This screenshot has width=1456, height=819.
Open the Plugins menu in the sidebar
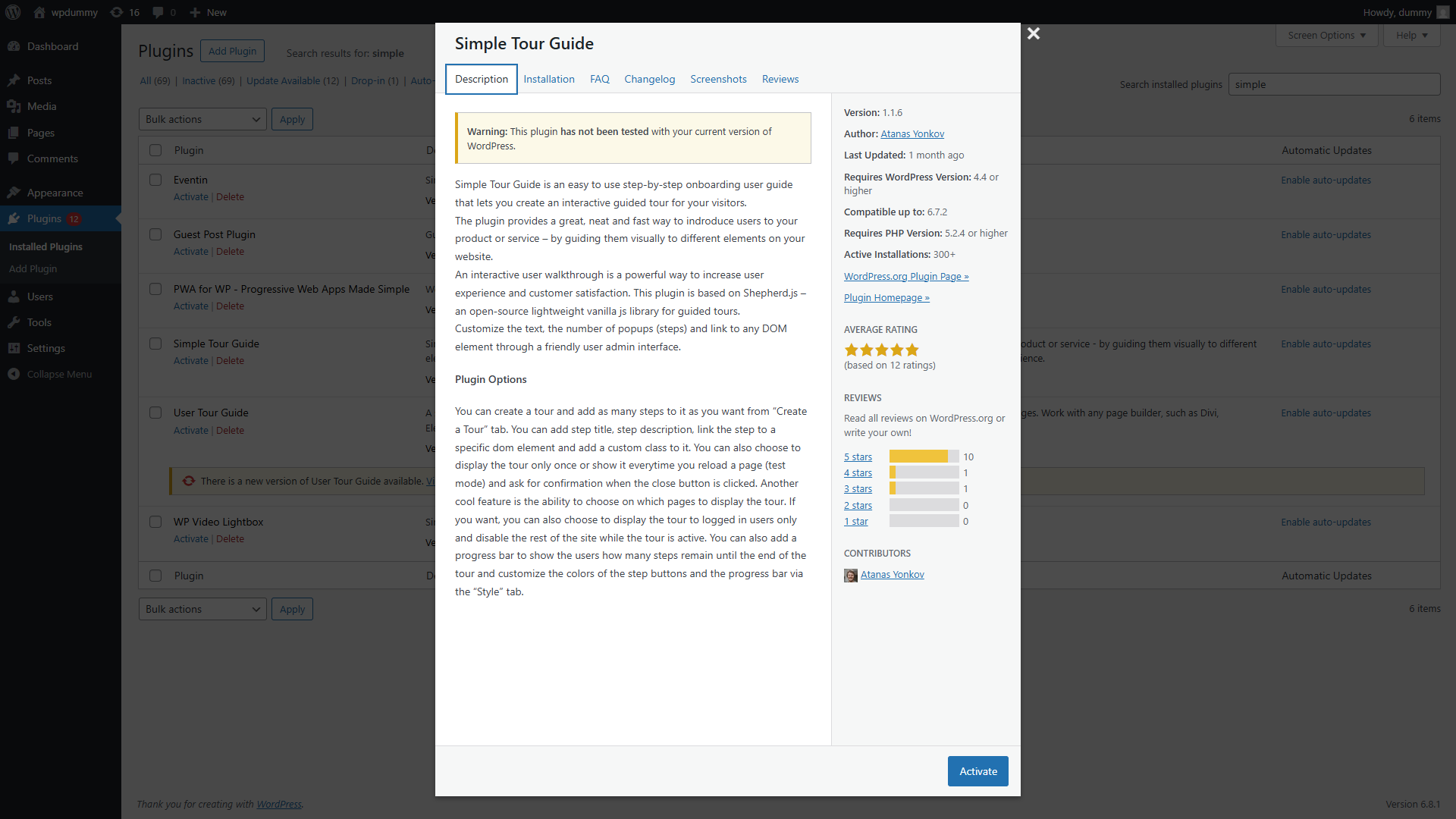coord(61,218)
